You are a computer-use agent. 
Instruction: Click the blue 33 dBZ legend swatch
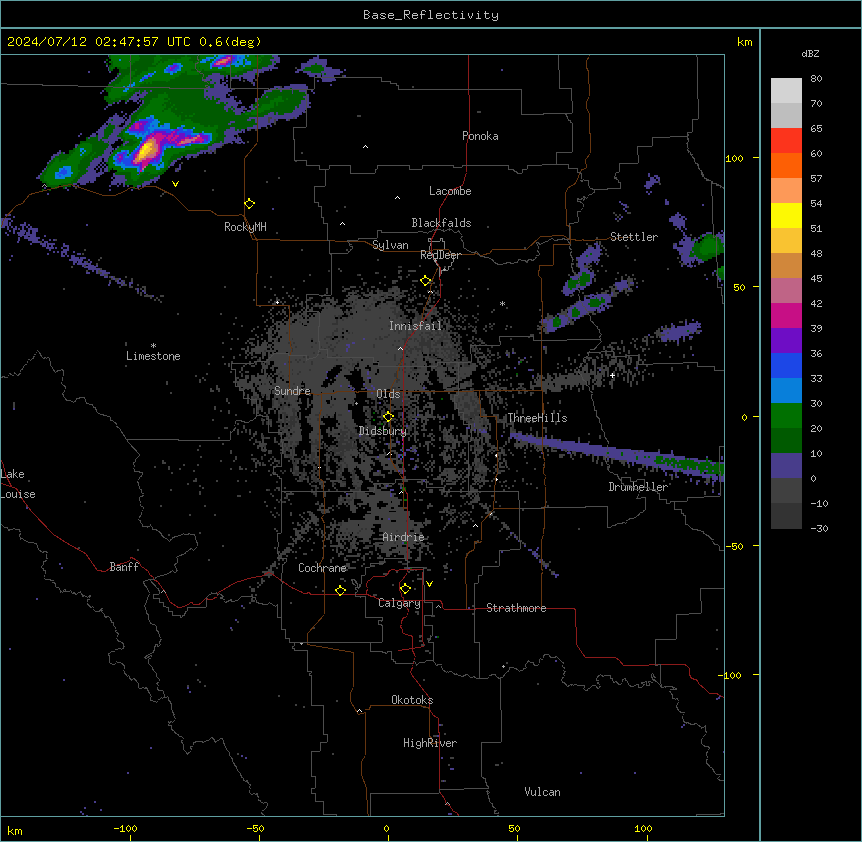pyautogui.click(x=786, y=365)
